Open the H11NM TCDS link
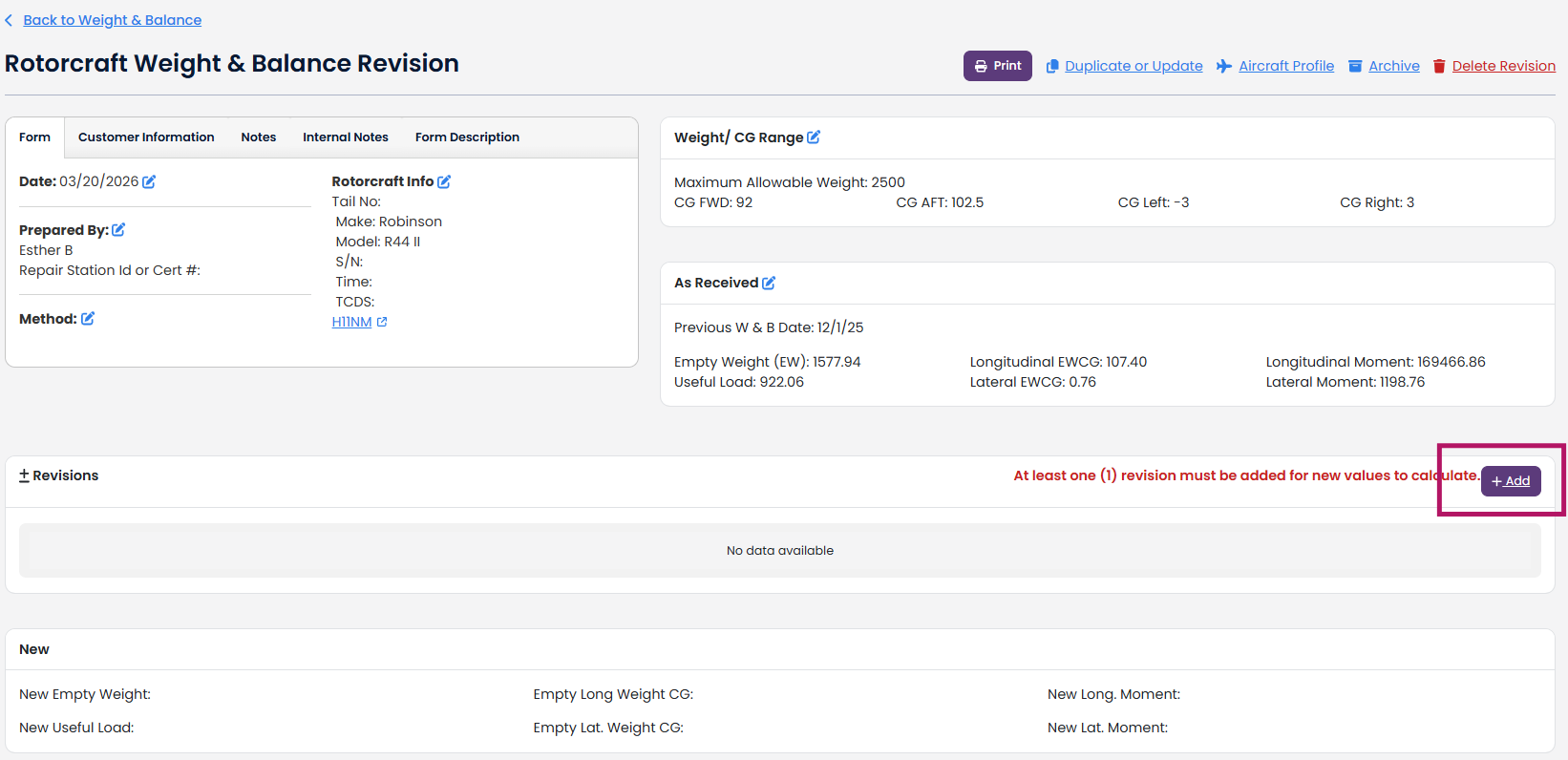1568x760 pixels. 351,322
